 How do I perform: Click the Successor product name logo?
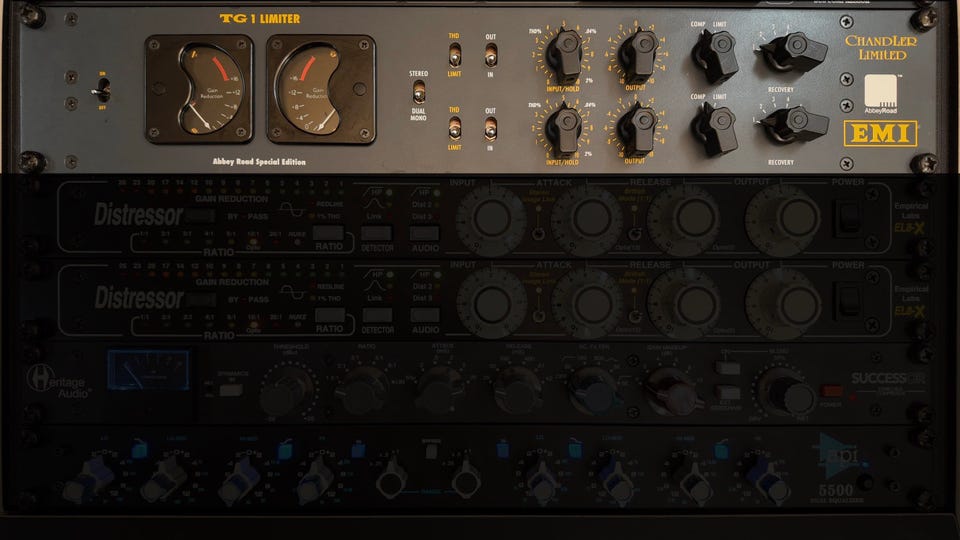click(887, 378)
